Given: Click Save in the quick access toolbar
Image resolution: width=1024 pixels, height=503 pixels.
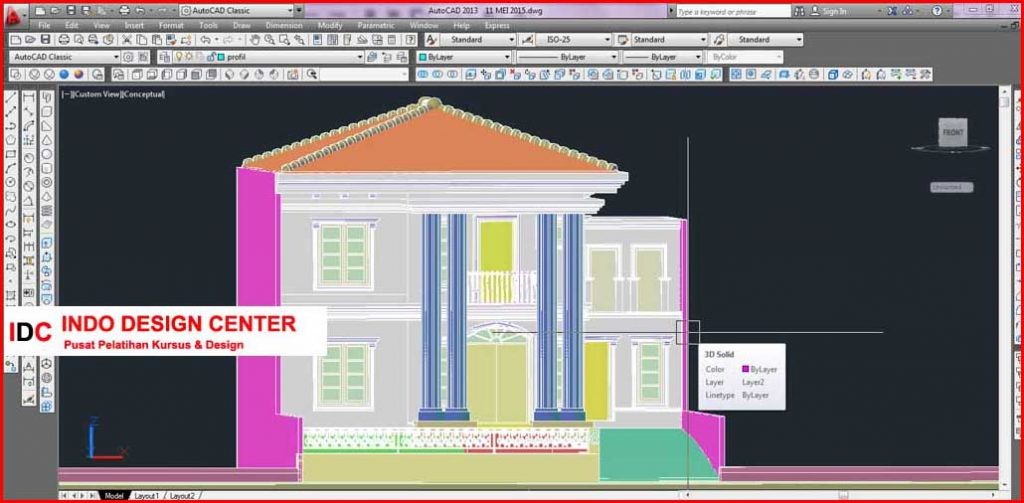Looking at the screenshot, I should (71, 10).
